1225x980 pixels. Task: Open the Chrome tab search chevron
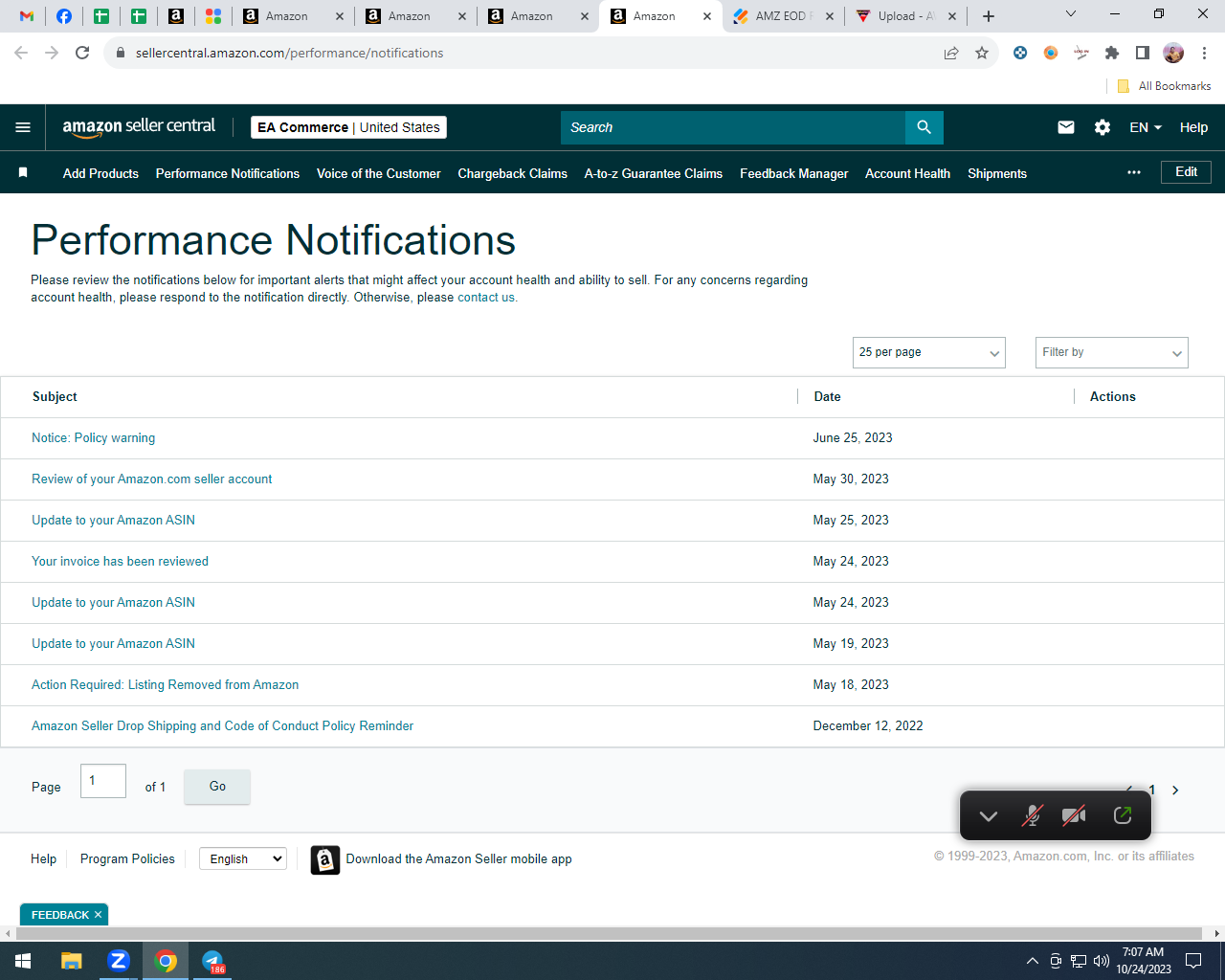click(x=1071, y=14)
